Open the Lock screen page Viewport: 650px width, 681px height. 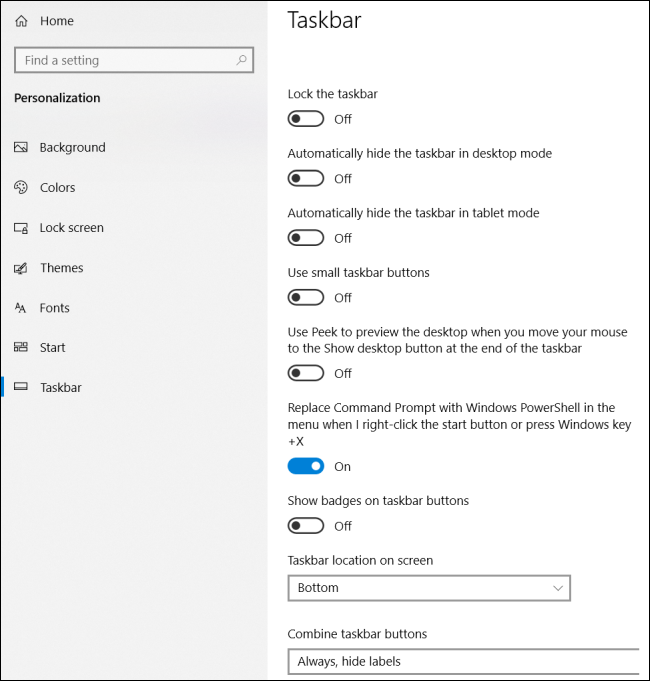(71, 228)
